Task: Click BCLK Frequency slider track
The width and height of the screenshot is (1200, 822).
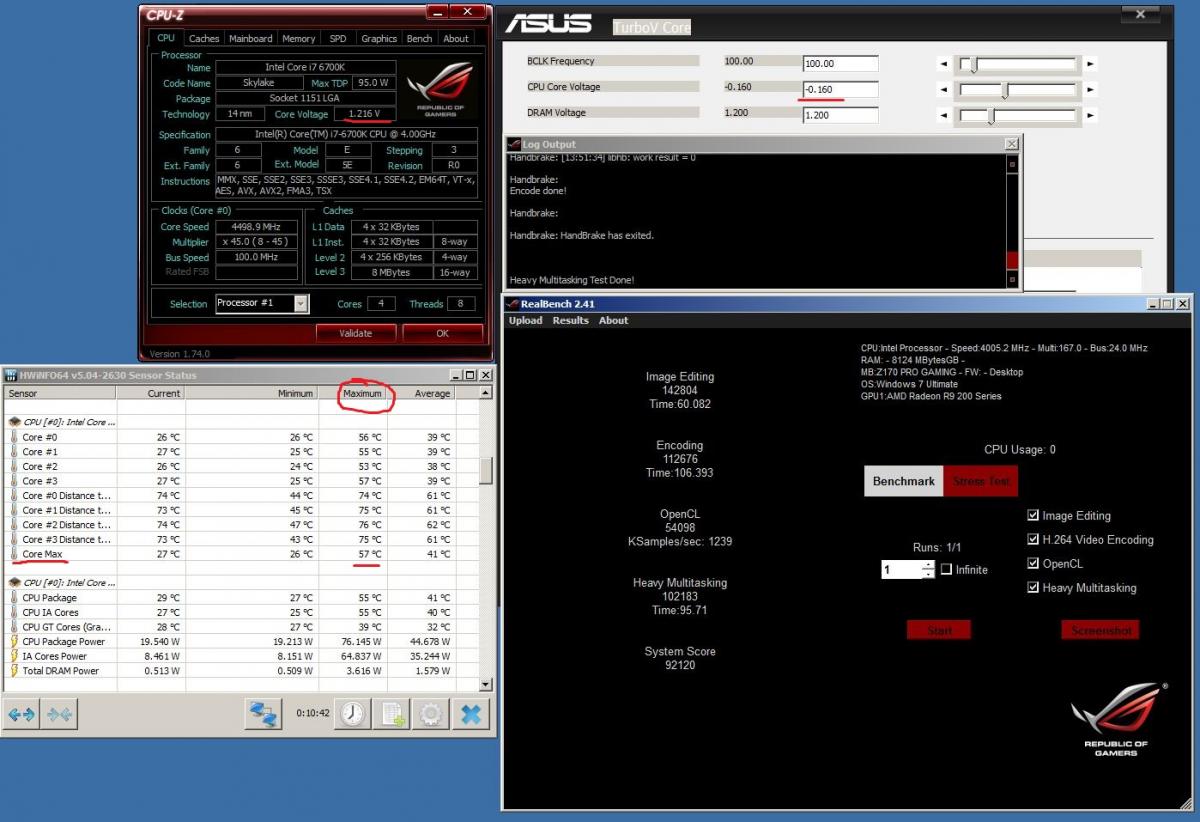Action: point(1016,64)
